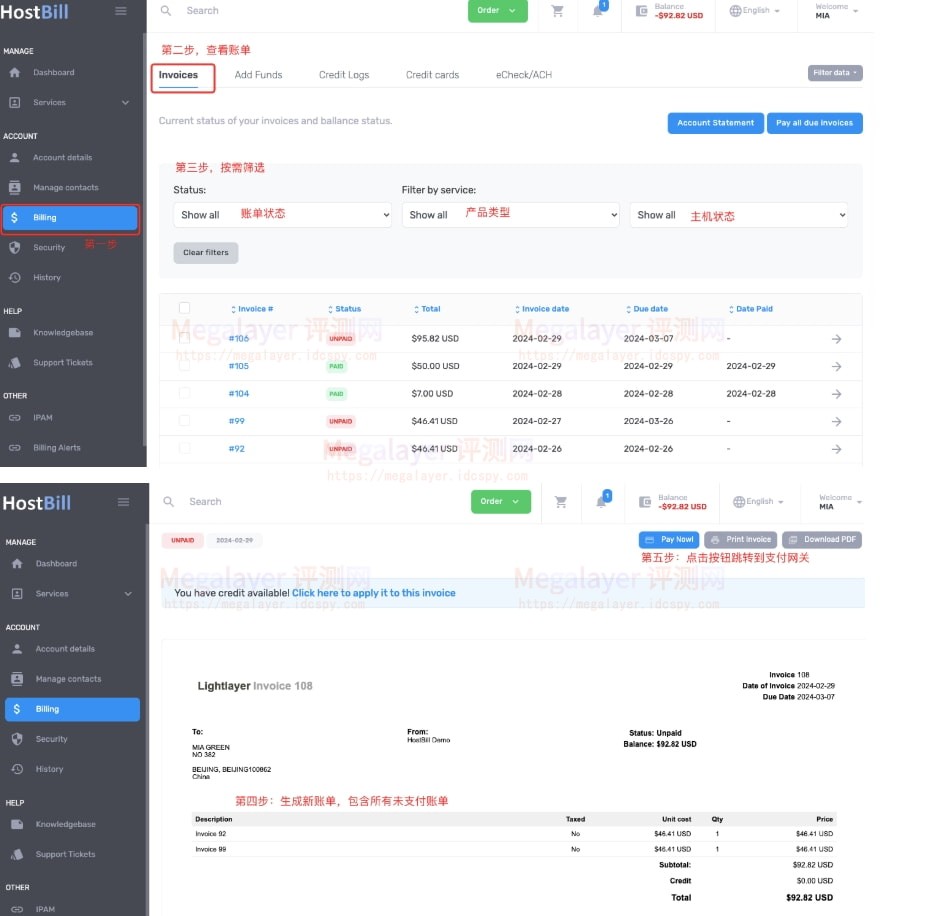Open the Account Statement
Screen dimensions: 939x916
pos(715,123)
